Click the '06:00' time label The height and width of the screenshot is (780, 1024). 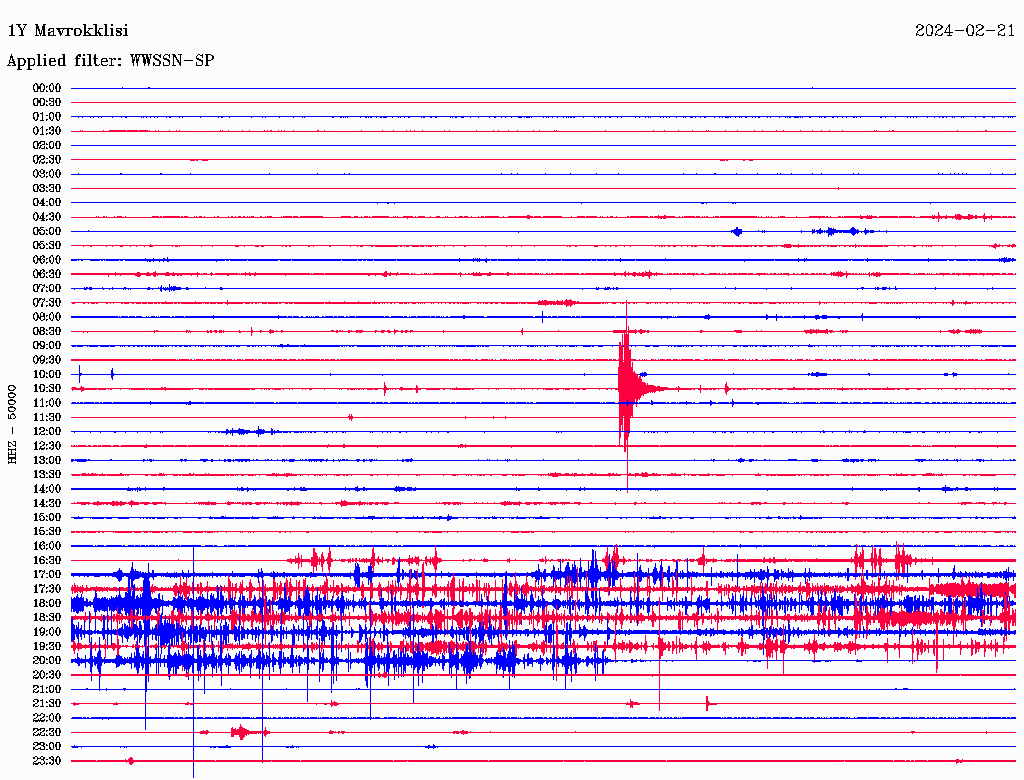coord(46,260)
